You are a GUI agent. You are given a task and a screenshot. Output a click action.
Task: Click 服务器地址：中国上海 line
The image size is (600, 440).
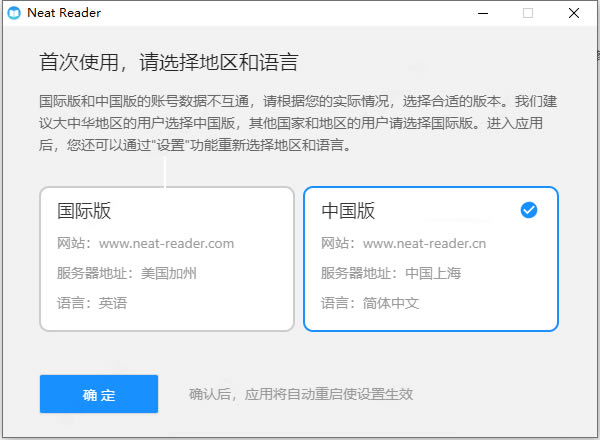point(391,273)
